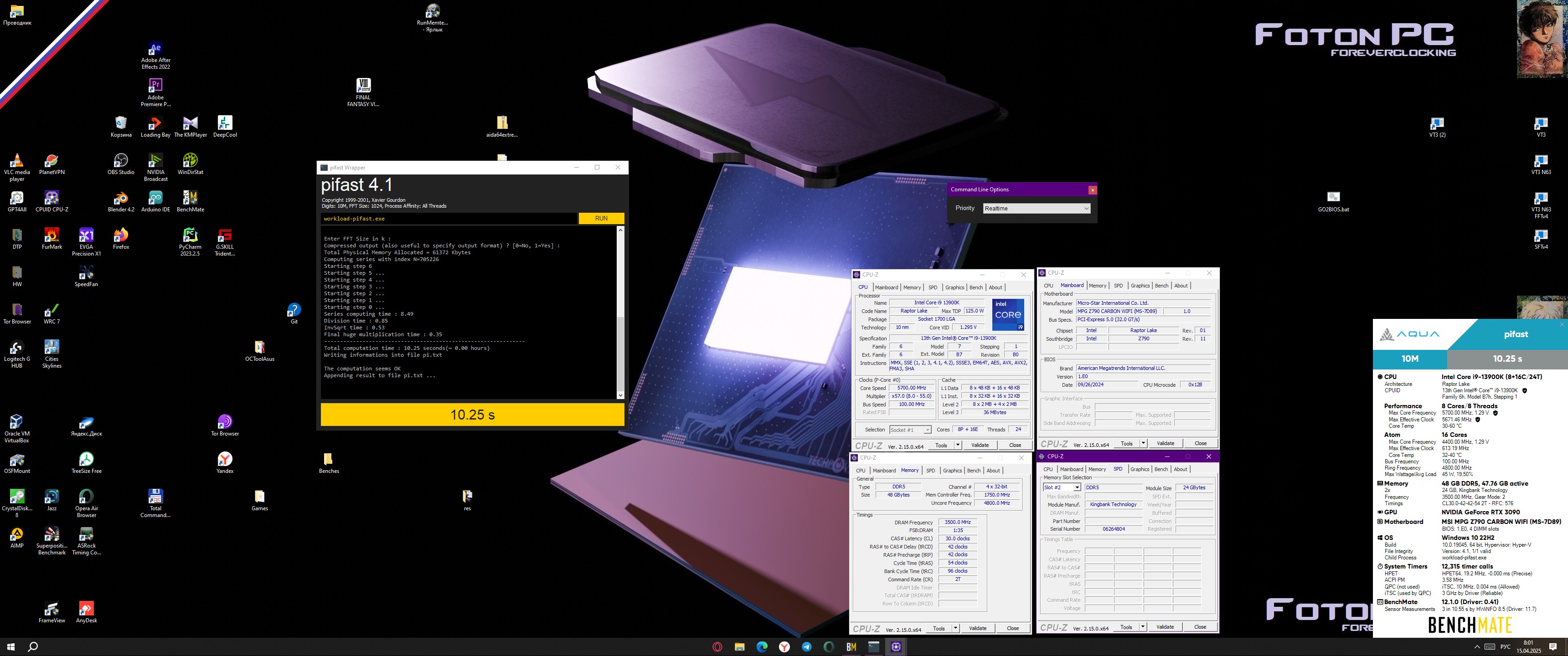This screenshot has width=1568, height=656.
Task: Open the CPU tab in CPU-Z Motherboard window
Action: coord(1048,285)
